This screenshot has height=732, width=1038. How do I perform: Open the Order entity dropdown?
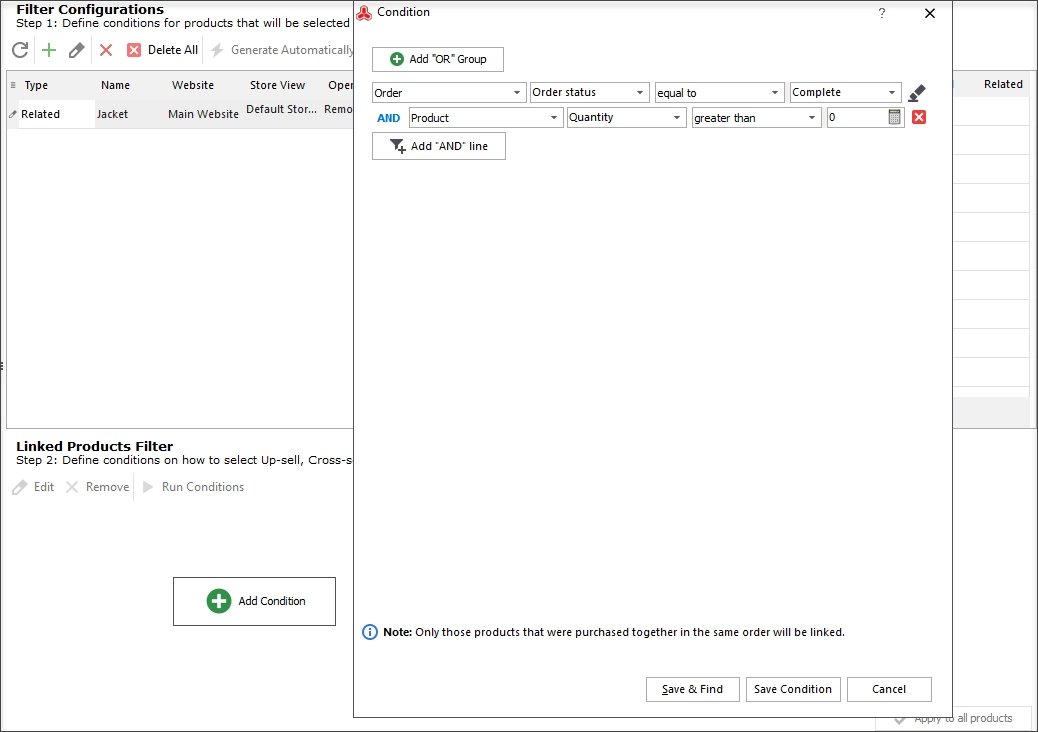pyautogui.click(x=449, y=93)
